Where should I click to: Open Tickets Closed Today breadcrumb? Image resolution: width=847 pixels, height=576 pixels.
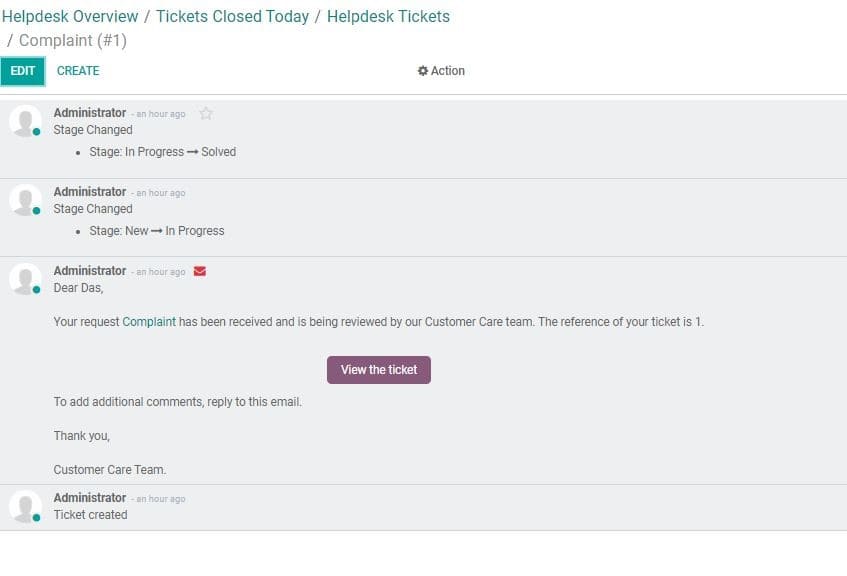point(232,16)
